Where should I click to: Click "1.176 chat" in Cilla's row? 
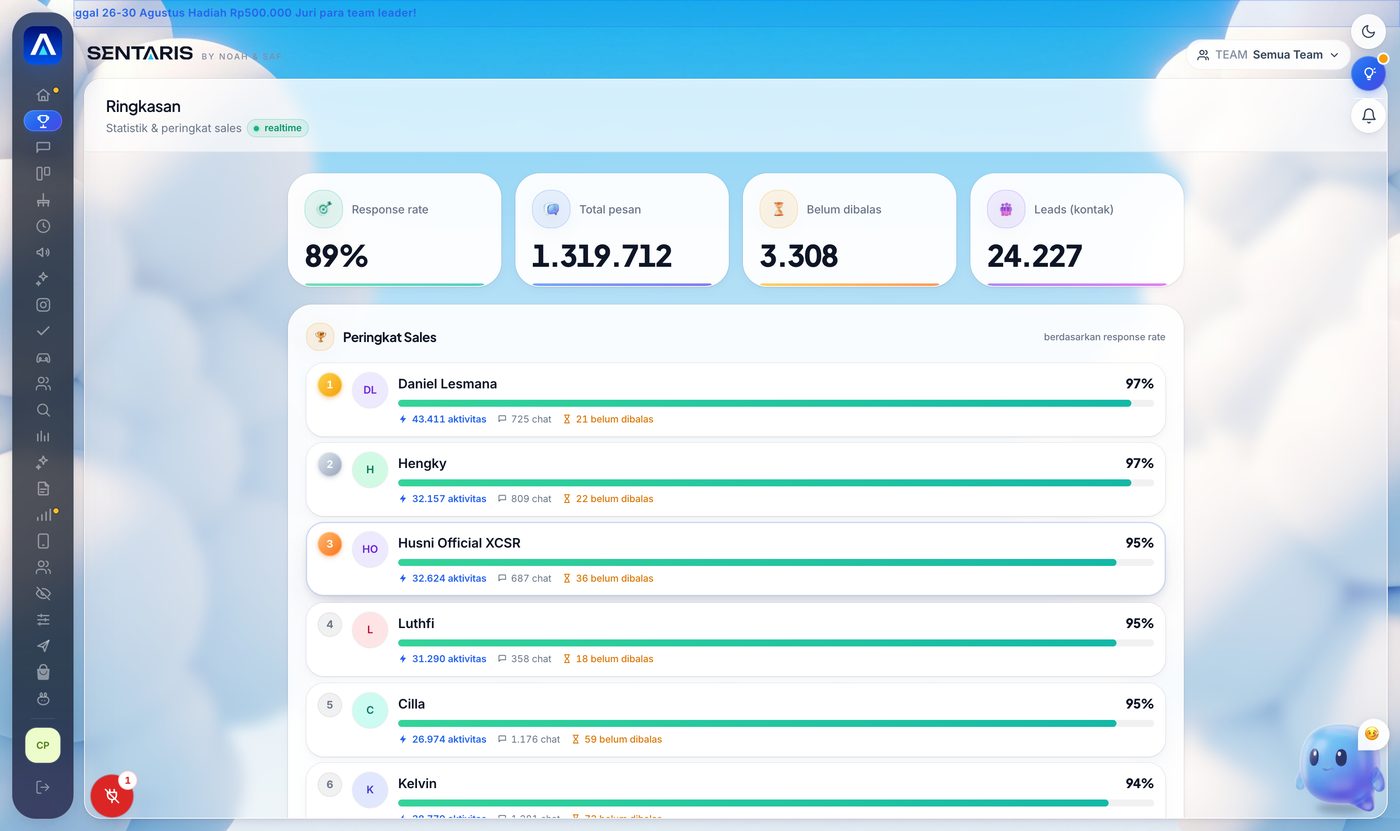(x=529, y=739)
